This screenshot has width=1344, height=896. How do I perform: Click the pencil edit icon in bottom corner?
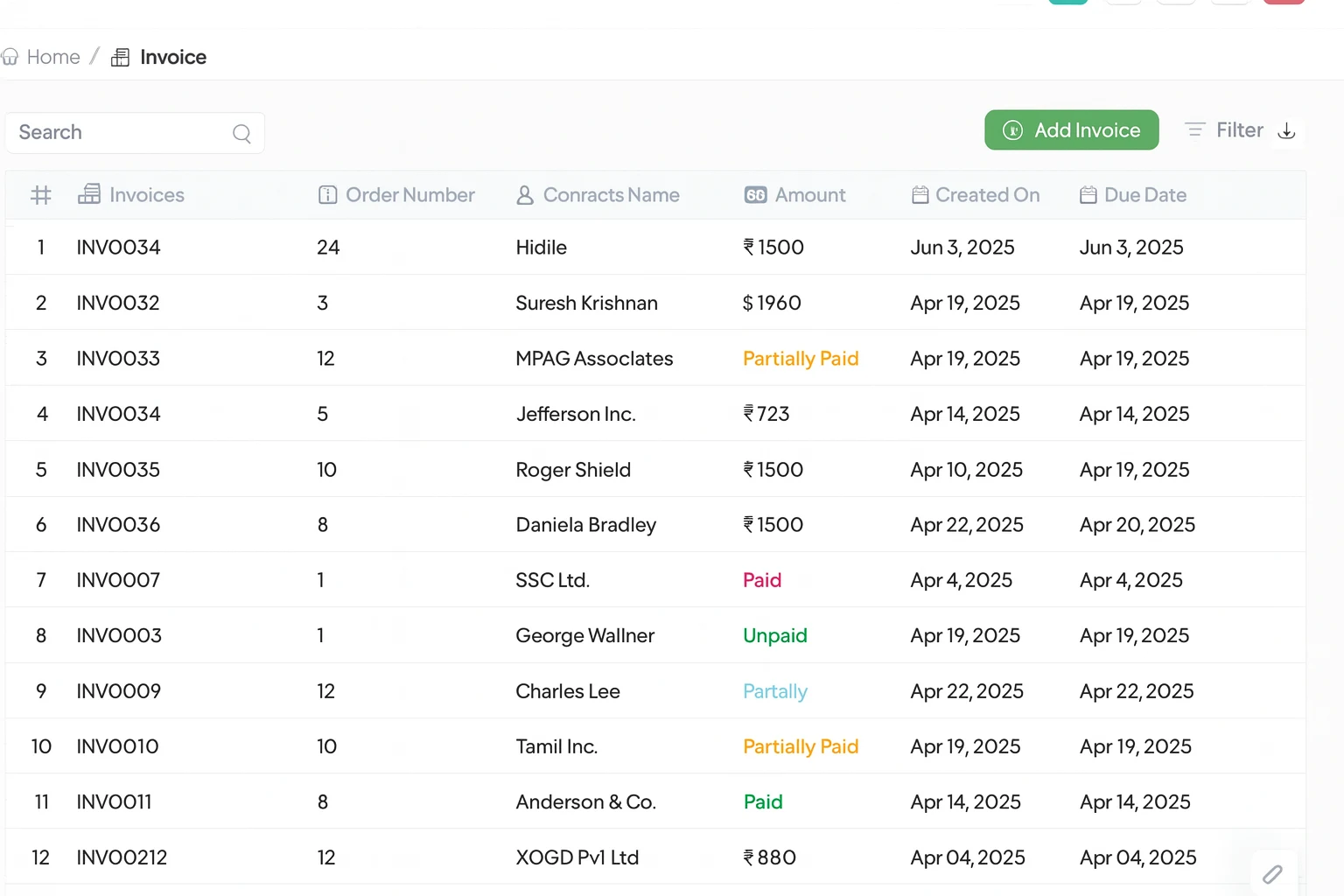click(1272, 873)
